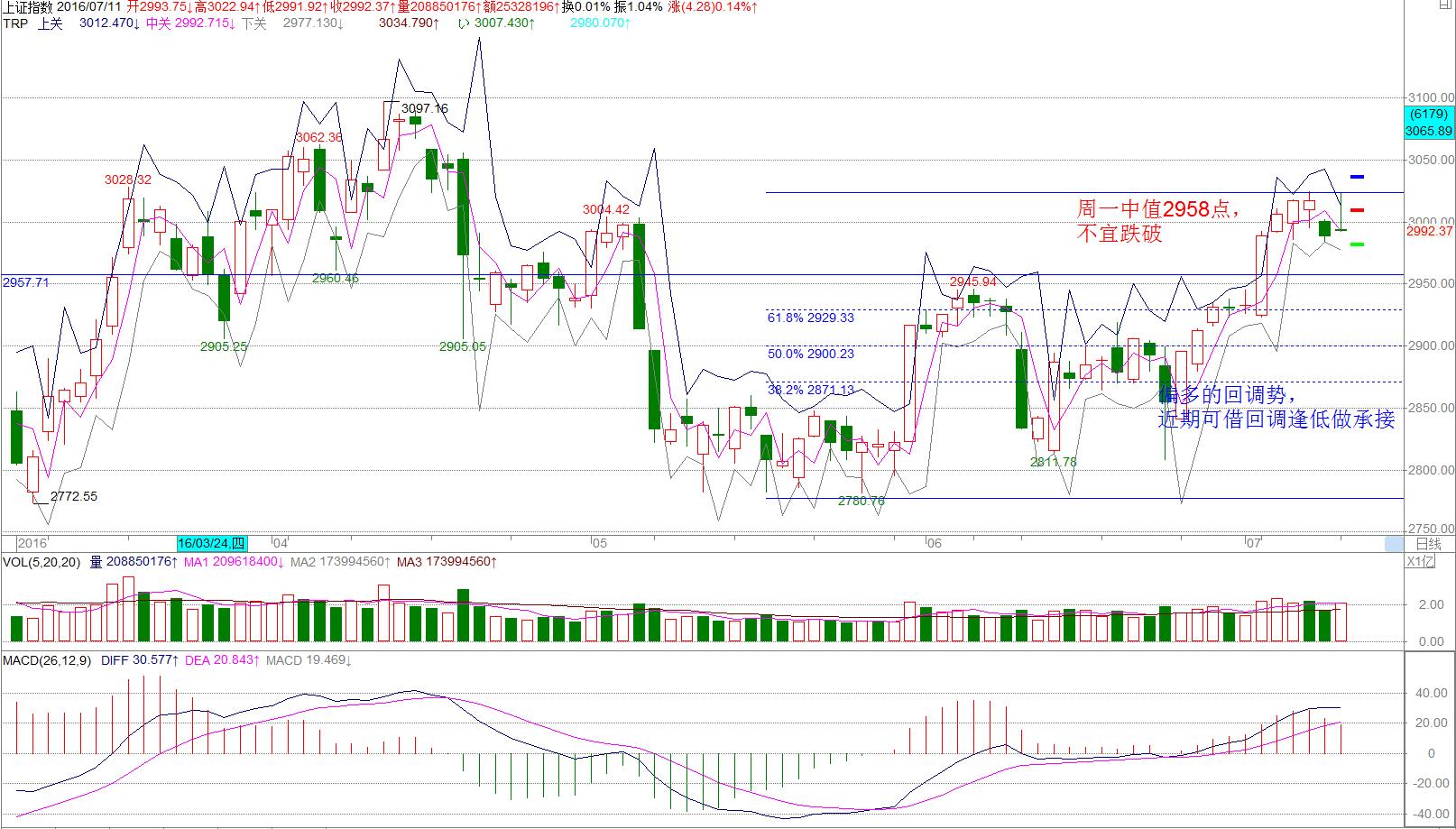Click the 2945.94 peak label

(x=973, y=281)
